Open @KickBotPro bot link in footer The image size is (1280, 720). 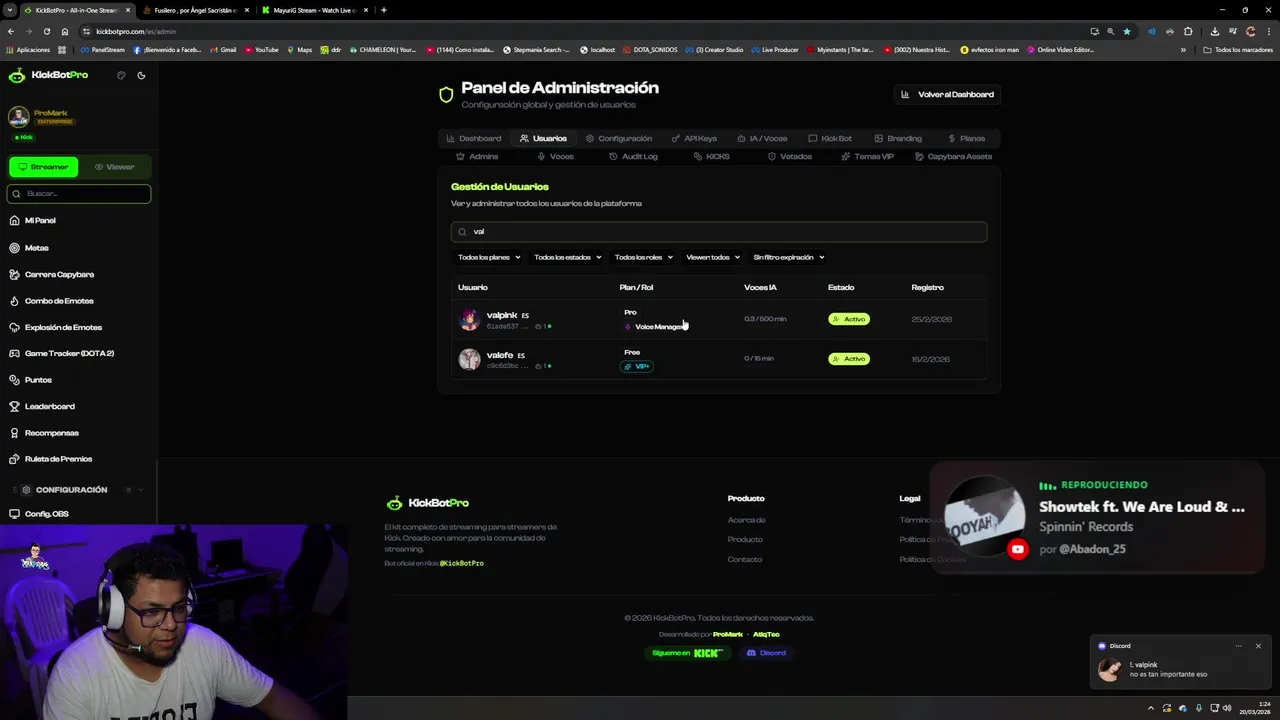pyautogui.click(x=461, y=563)
